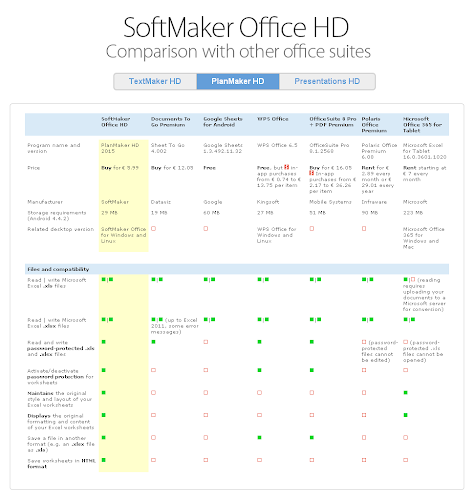Switch to the TextMaker HD tab
This screenshot has width=474, height=500.
click(155, 81)
